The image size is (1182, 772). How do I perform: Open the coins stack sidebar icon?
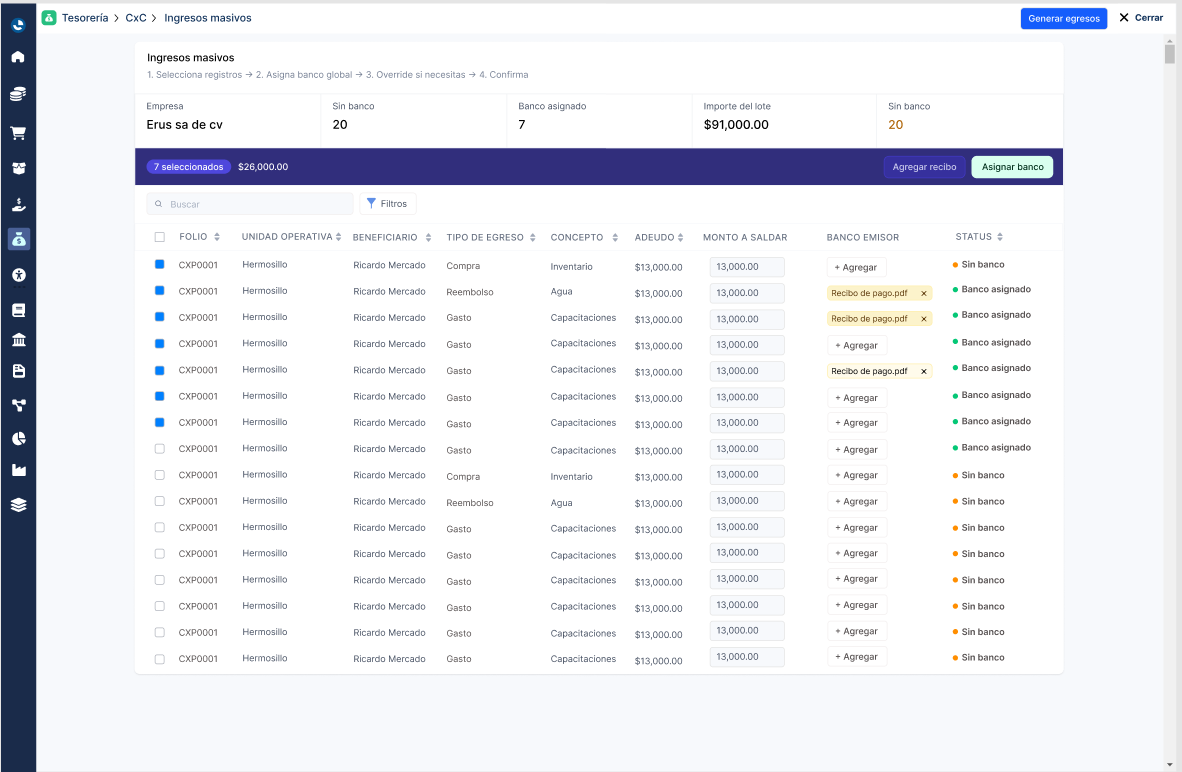18,93
